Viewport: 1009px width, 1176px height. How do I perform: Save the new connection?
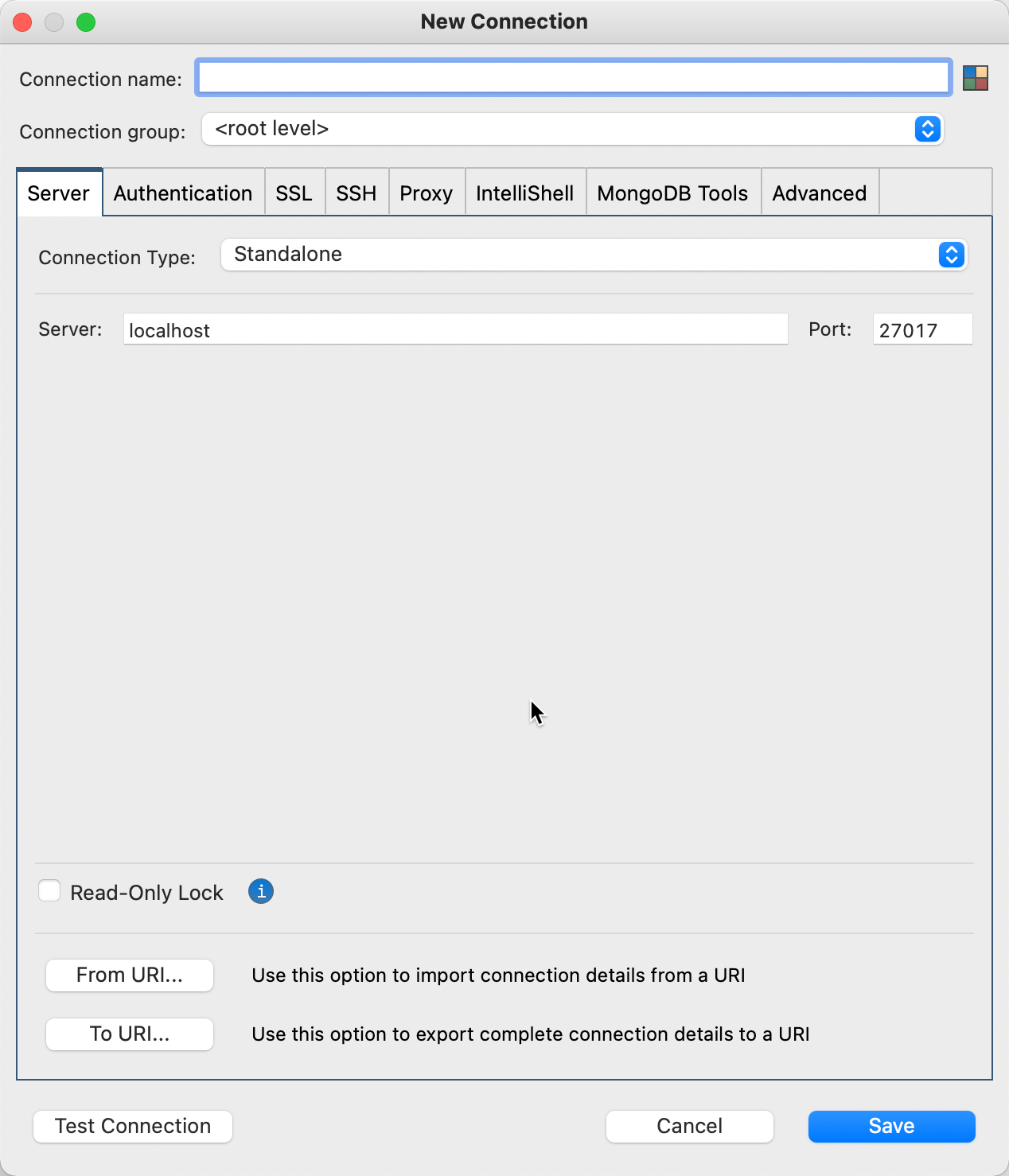click(890, 1126)
